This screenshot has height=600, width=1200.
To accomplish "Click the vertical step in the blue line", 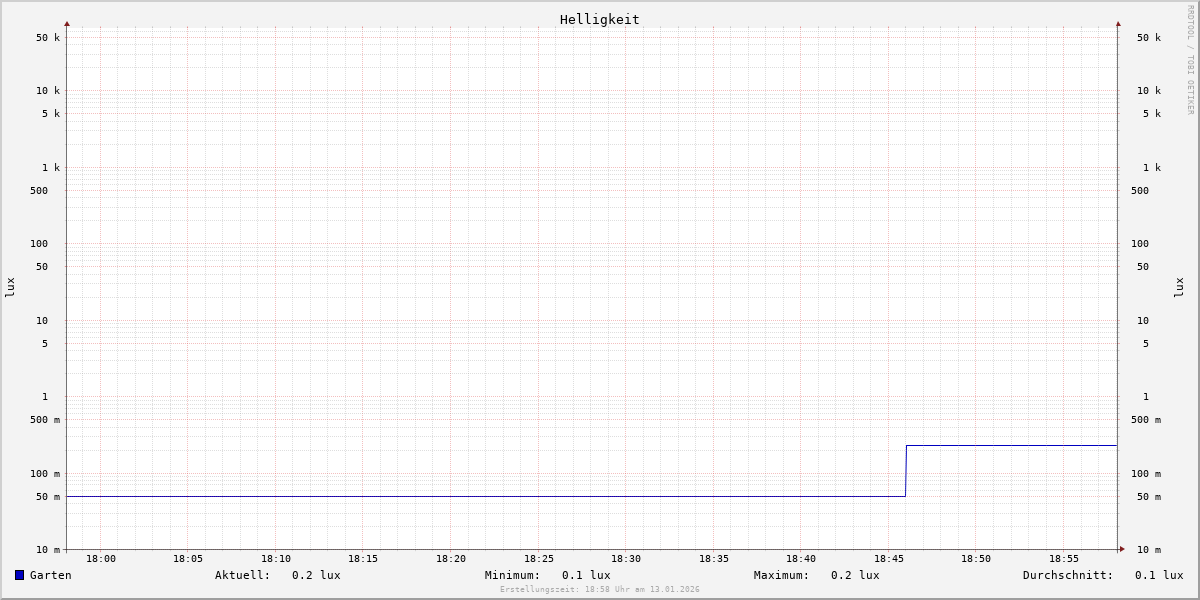I will pos(906,470).
